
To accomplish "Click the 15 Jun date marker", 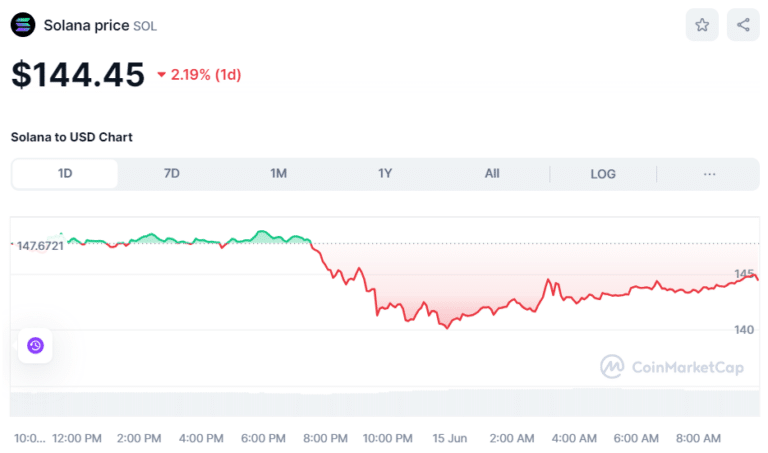I will (x=451, y=438).
